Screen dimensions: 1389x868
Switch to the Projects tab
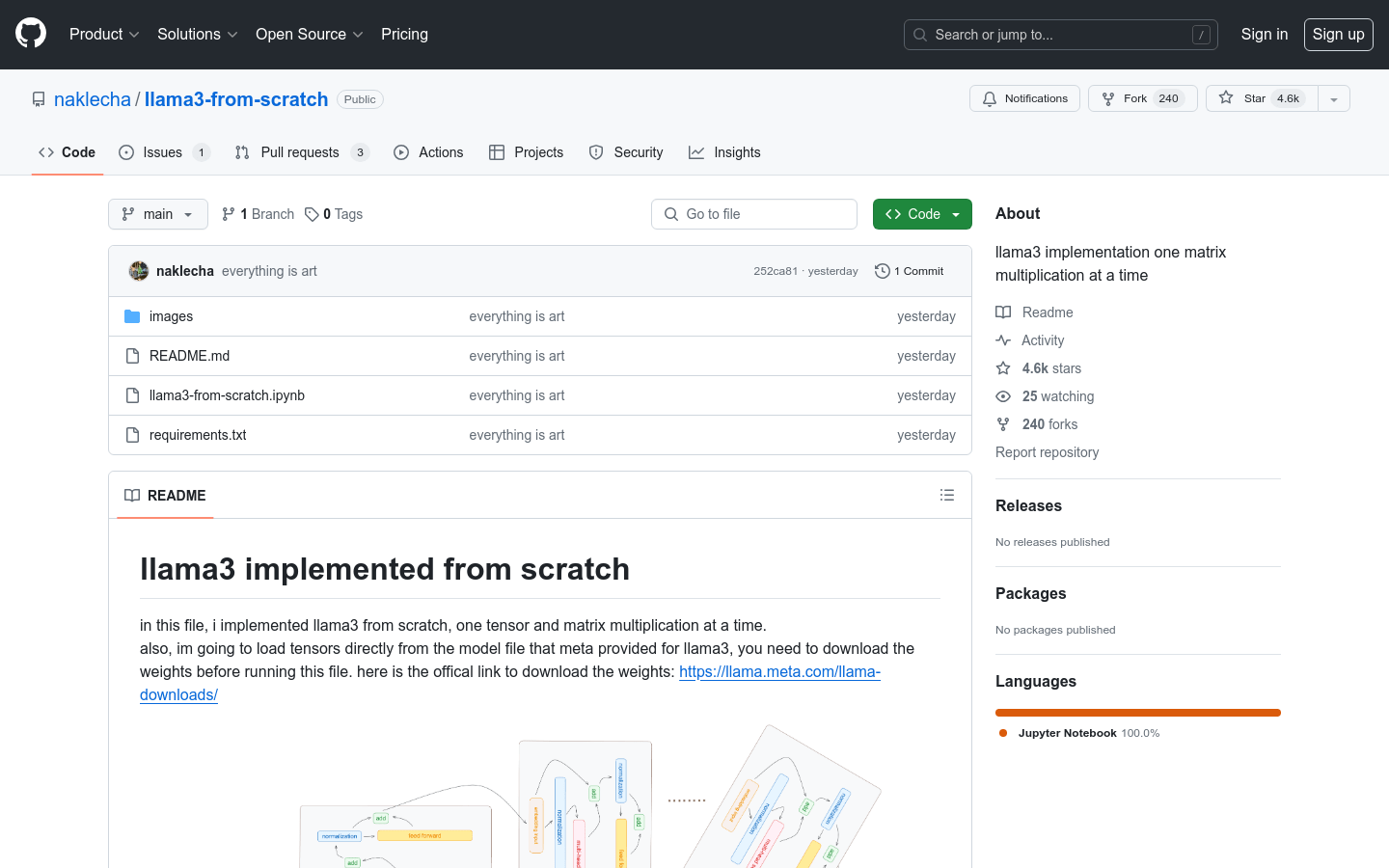526,152
